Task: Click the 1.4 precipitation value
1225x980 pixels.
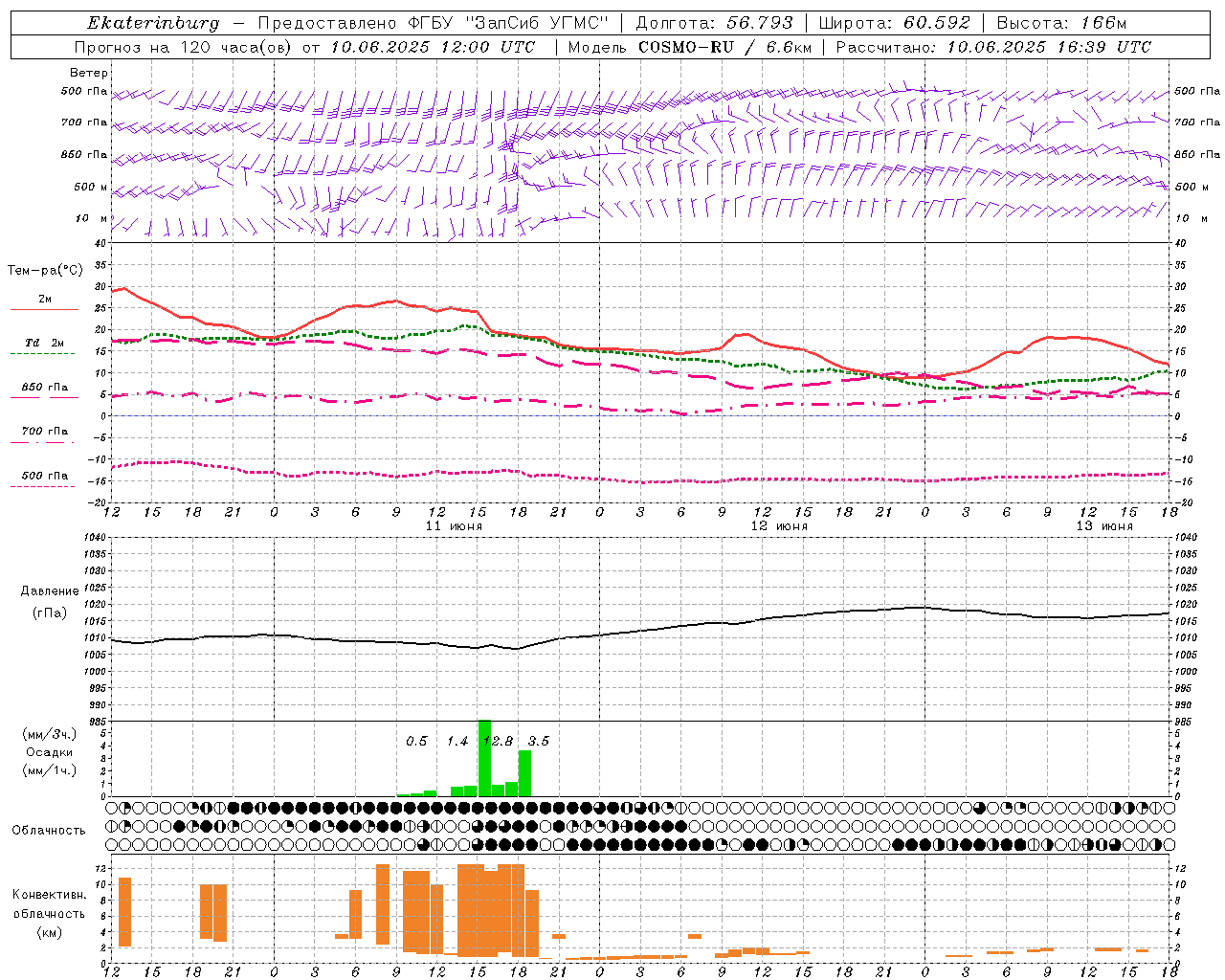Action: click(457, 742)
